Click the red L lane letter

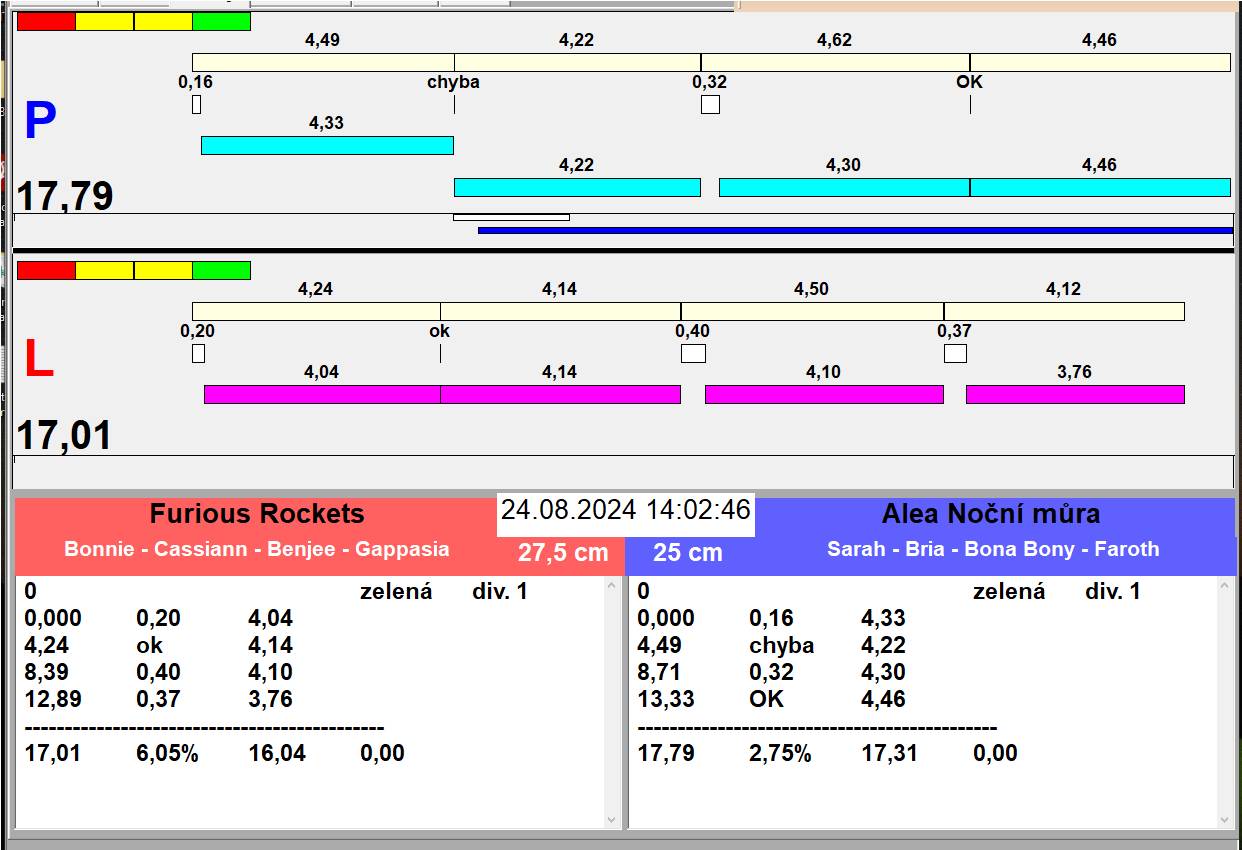pyautogui.click(x=38, y=360)
